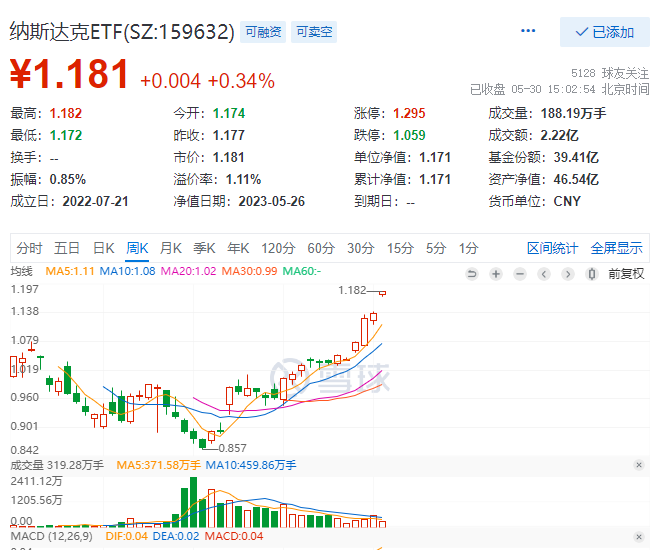Switch to the 月K chart tab
Image resolution: width=657 pixels, height=550 pixels.
pyautogui.click(x=171, y=248)
